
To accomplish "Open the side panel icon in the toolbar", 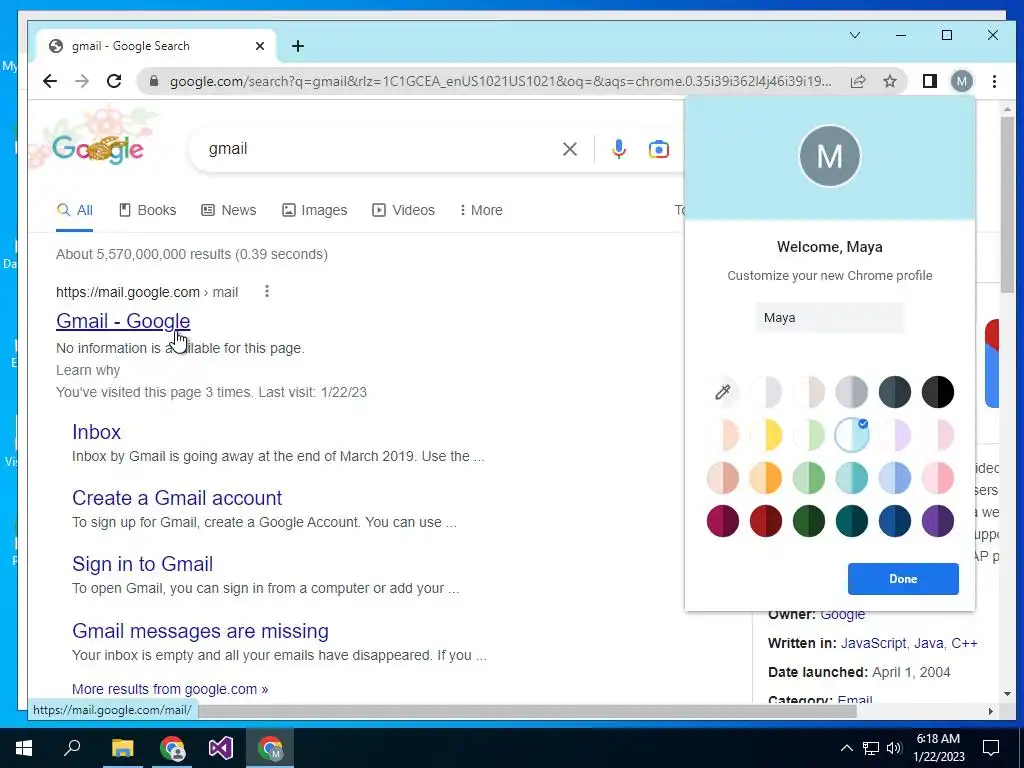I will click(x=929, y=81).
